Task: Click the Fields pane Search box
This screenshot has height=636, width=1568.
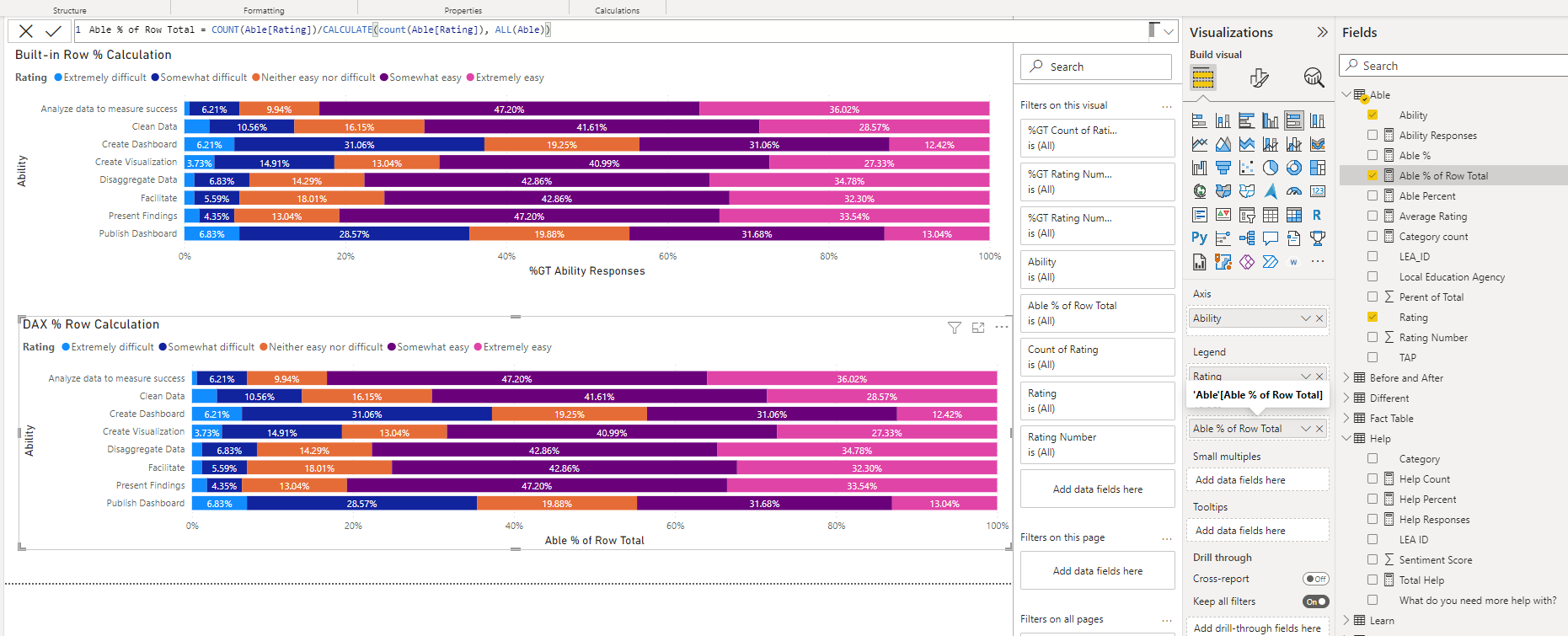Action: 1453,66
